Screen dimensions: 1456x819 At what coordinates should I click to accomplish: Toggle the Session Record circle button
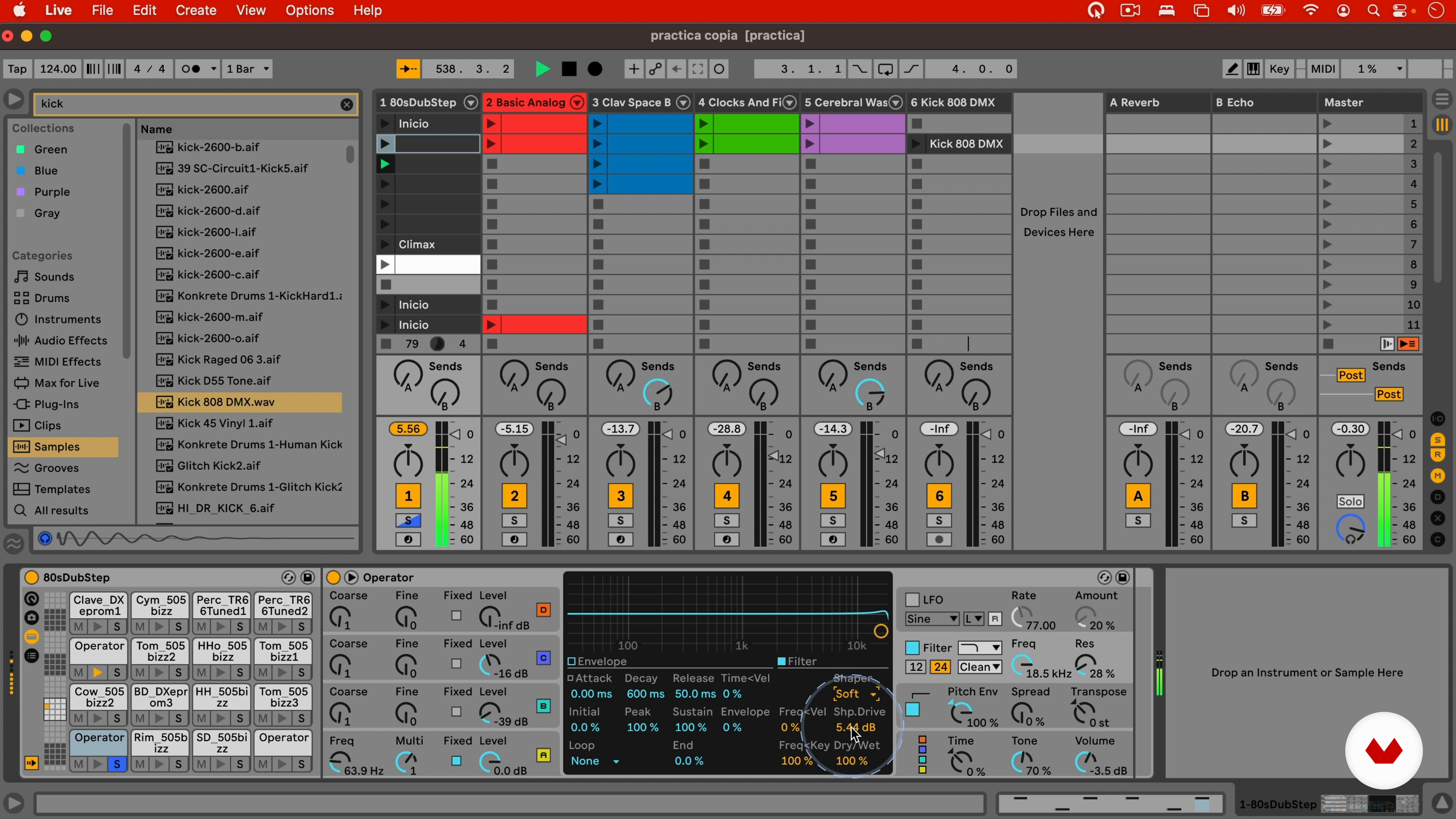[719, 69]
